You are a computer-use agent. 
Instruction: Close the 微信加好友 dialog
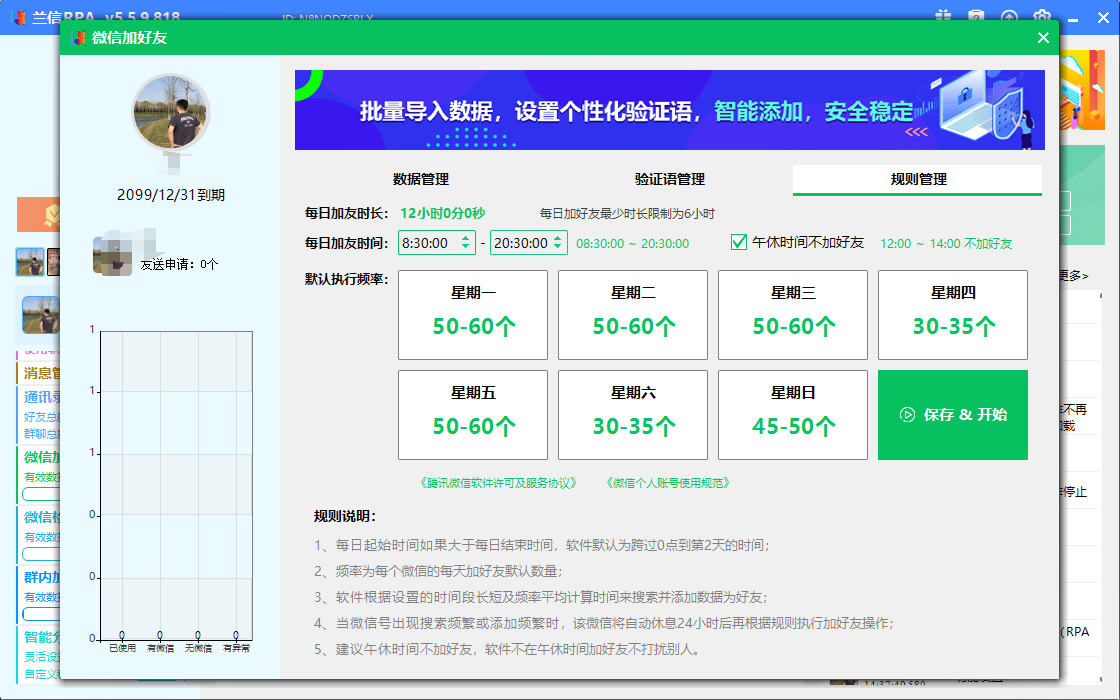[1043, 38]
